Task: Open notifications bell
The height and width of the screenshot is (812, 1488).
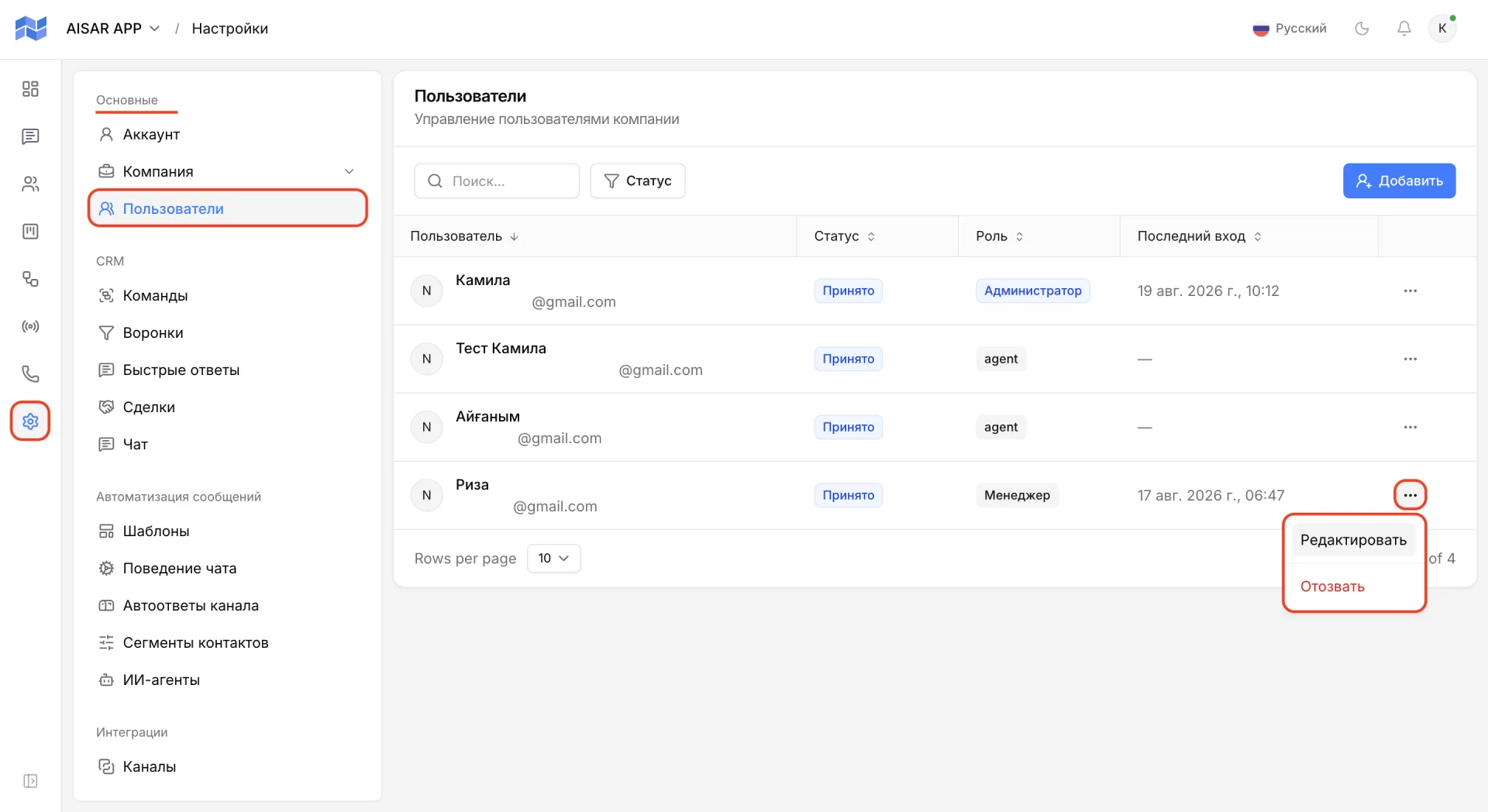Action: click(1404, 29)
